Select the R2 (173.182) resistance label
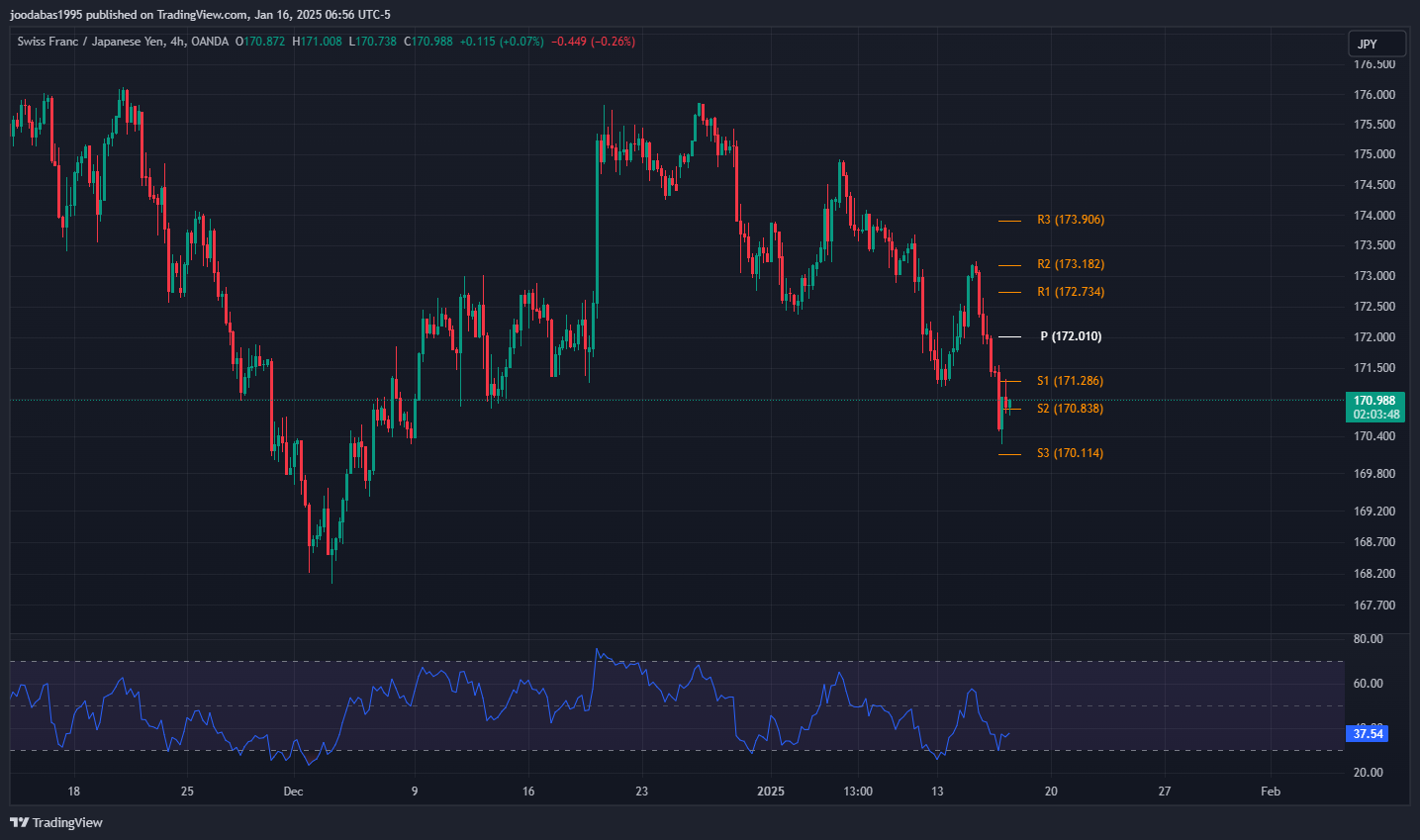1420x840 pixels. click(x=1070, y=264)
